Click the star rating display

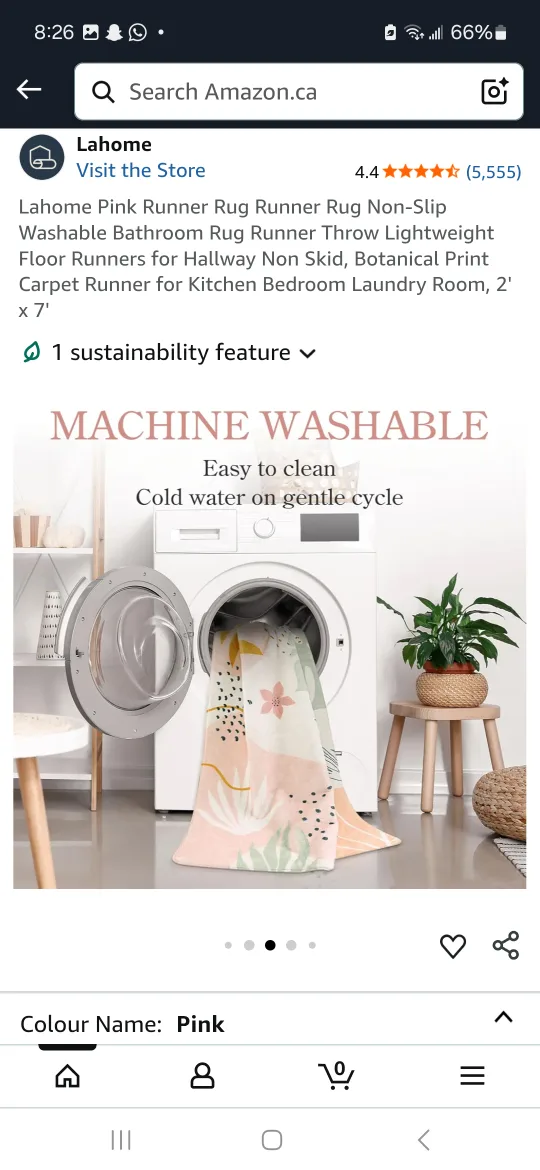(x=421, y=172)
